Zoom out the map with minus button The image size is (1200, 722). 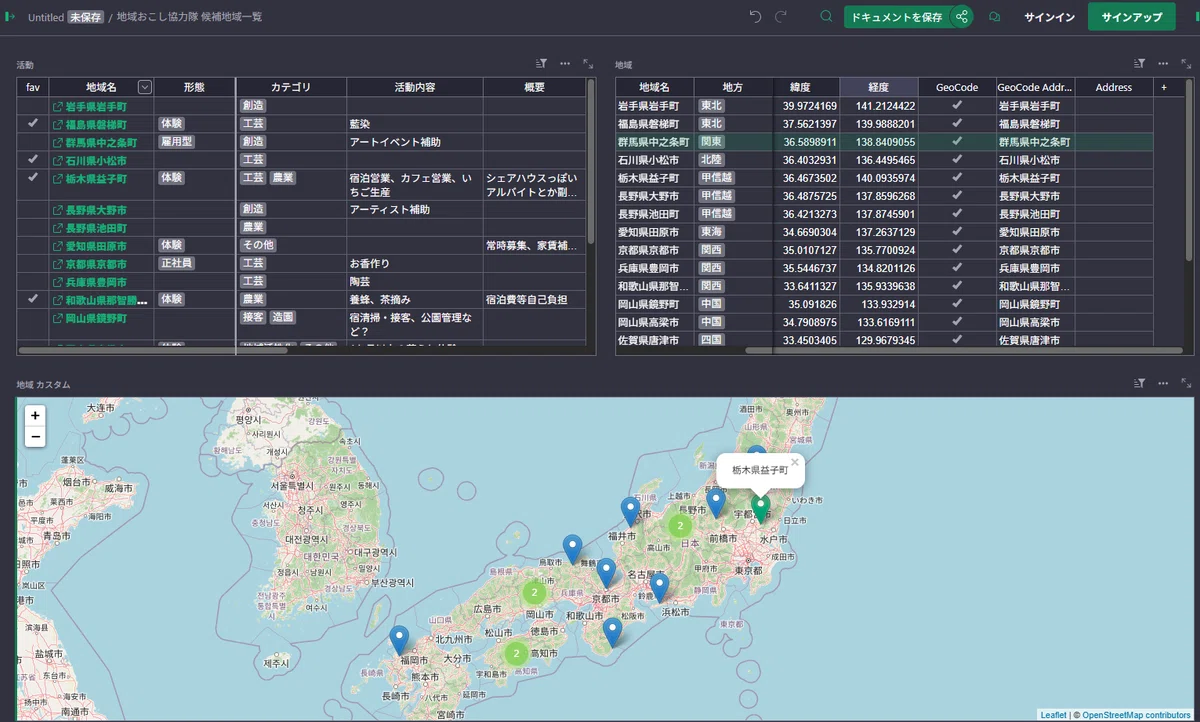(35, 436)
